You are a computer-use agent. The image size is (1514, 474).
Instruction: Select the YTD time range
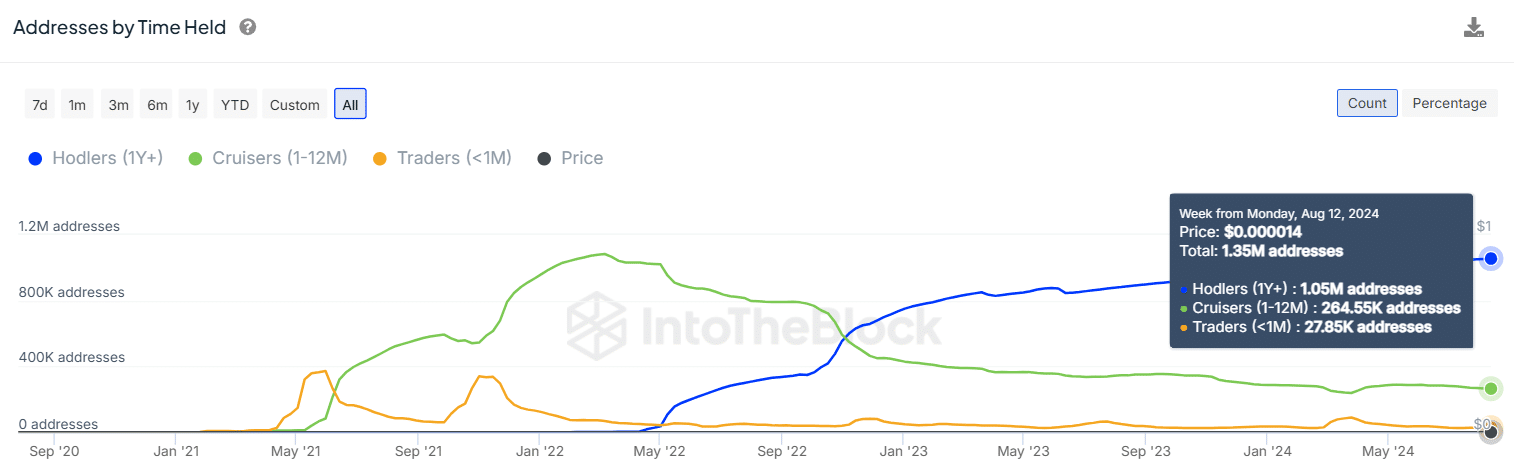pyautogui.click(x=235, y=105)
